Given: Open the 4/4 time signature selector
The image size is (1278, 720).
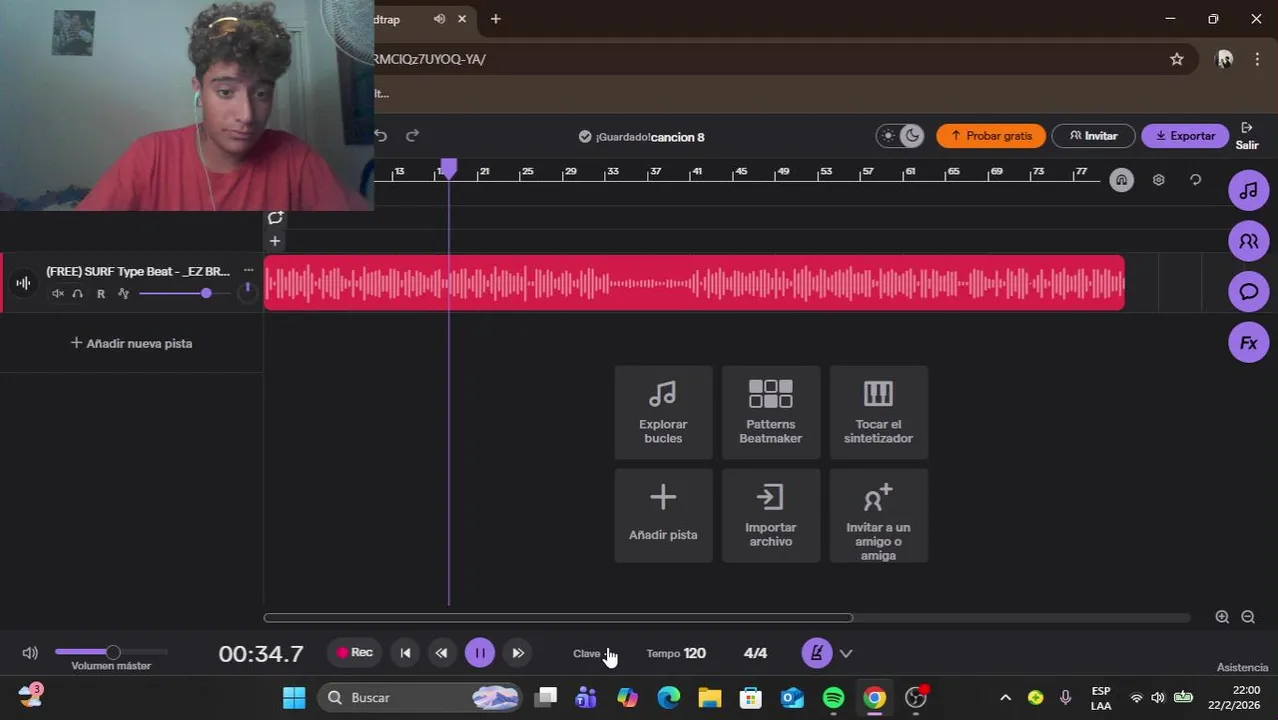Looking at the screenshot, I should [755, 653].
